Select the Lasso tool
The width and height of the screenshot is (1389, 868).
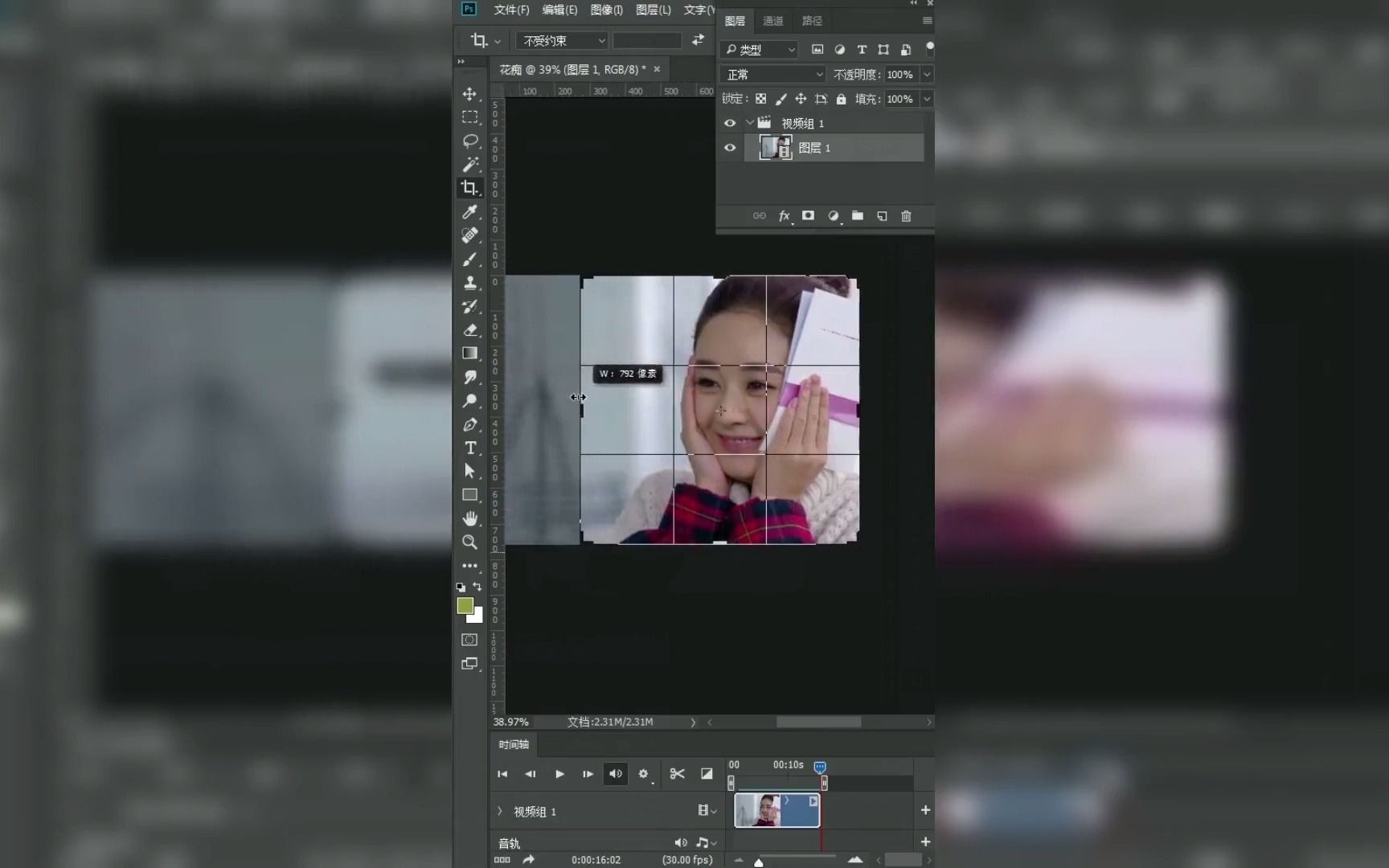point(470,141)
